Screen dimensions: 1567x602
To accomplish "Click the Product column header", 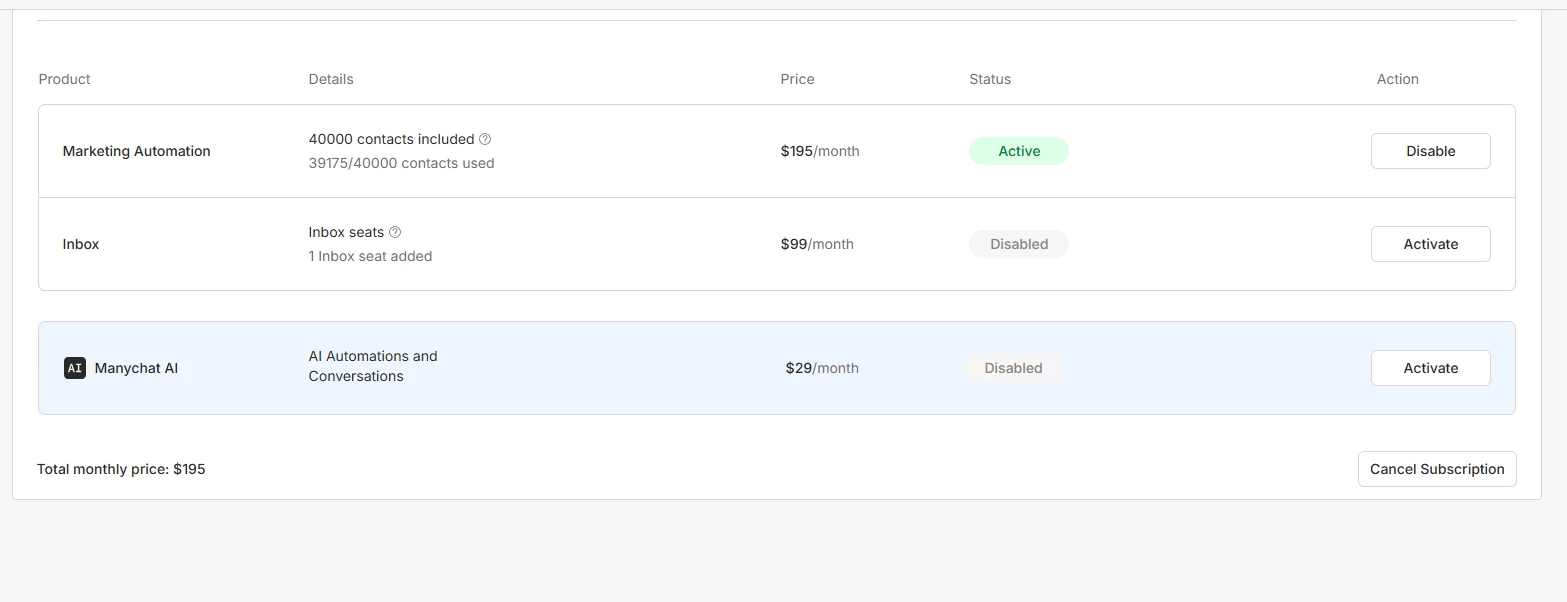I will pyautogui.click(x=65, y=79).
